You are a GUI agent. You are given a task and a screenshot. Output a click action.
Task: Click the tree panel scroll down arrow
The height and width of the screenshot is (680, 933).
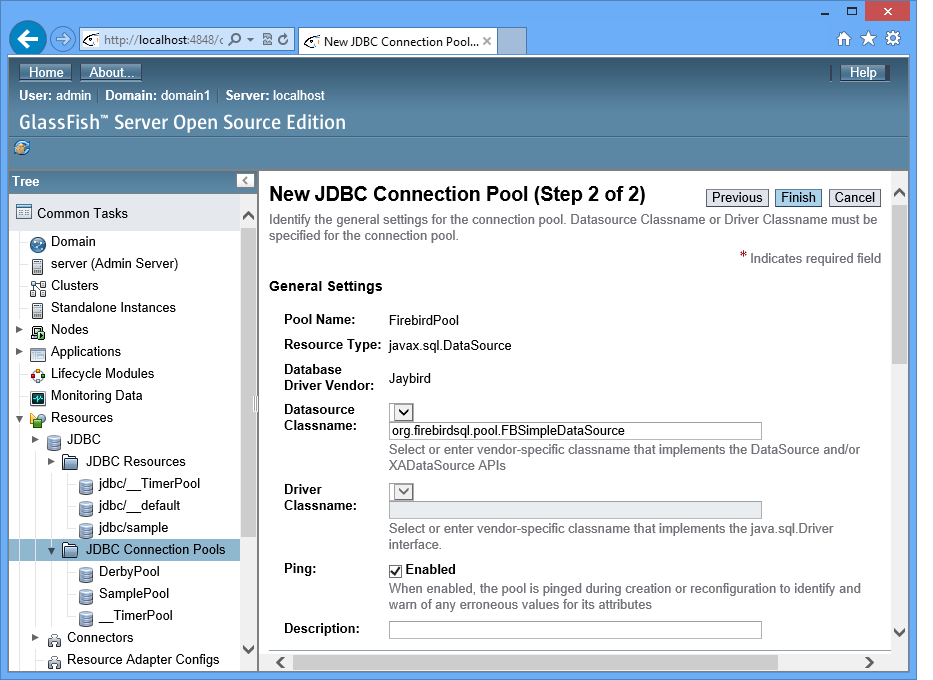pos(249,649)
